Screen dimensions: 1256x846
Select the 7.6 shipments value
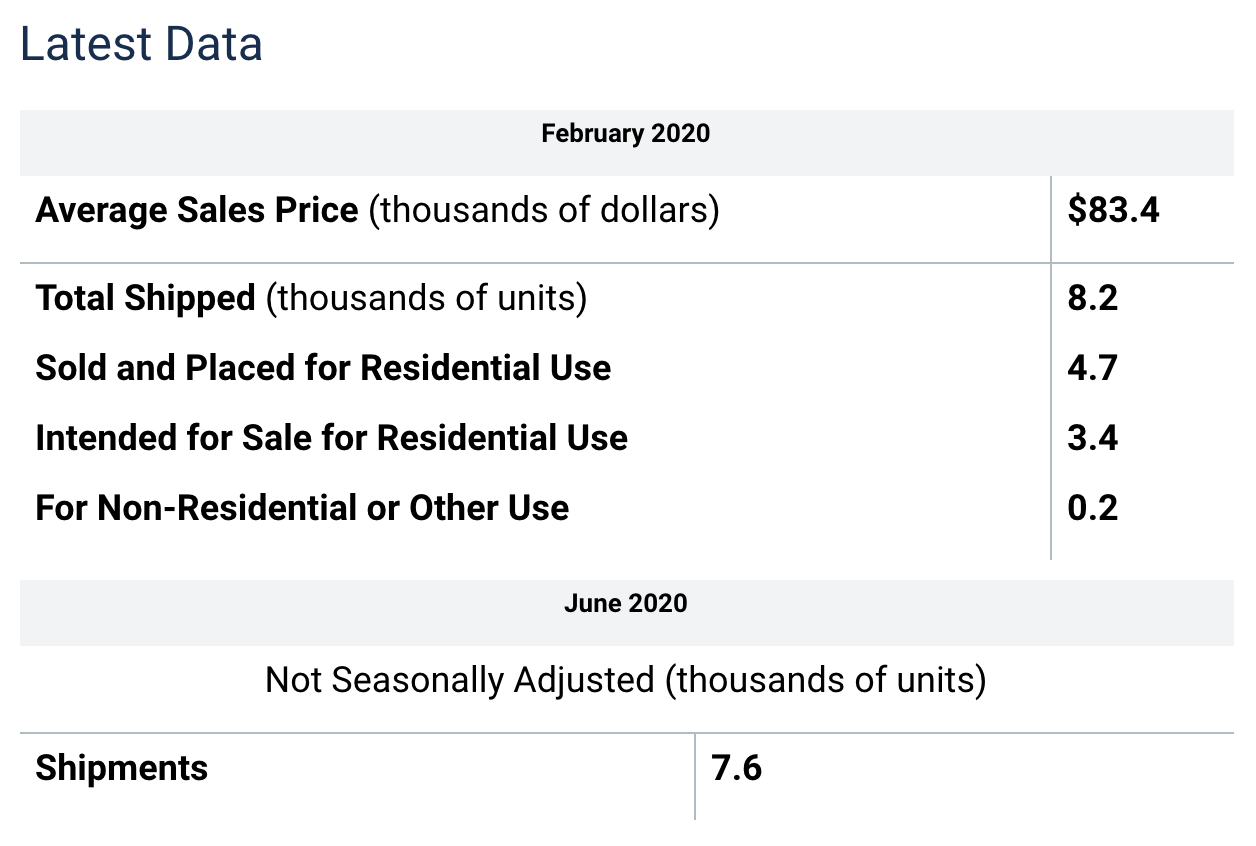(737, 768)
